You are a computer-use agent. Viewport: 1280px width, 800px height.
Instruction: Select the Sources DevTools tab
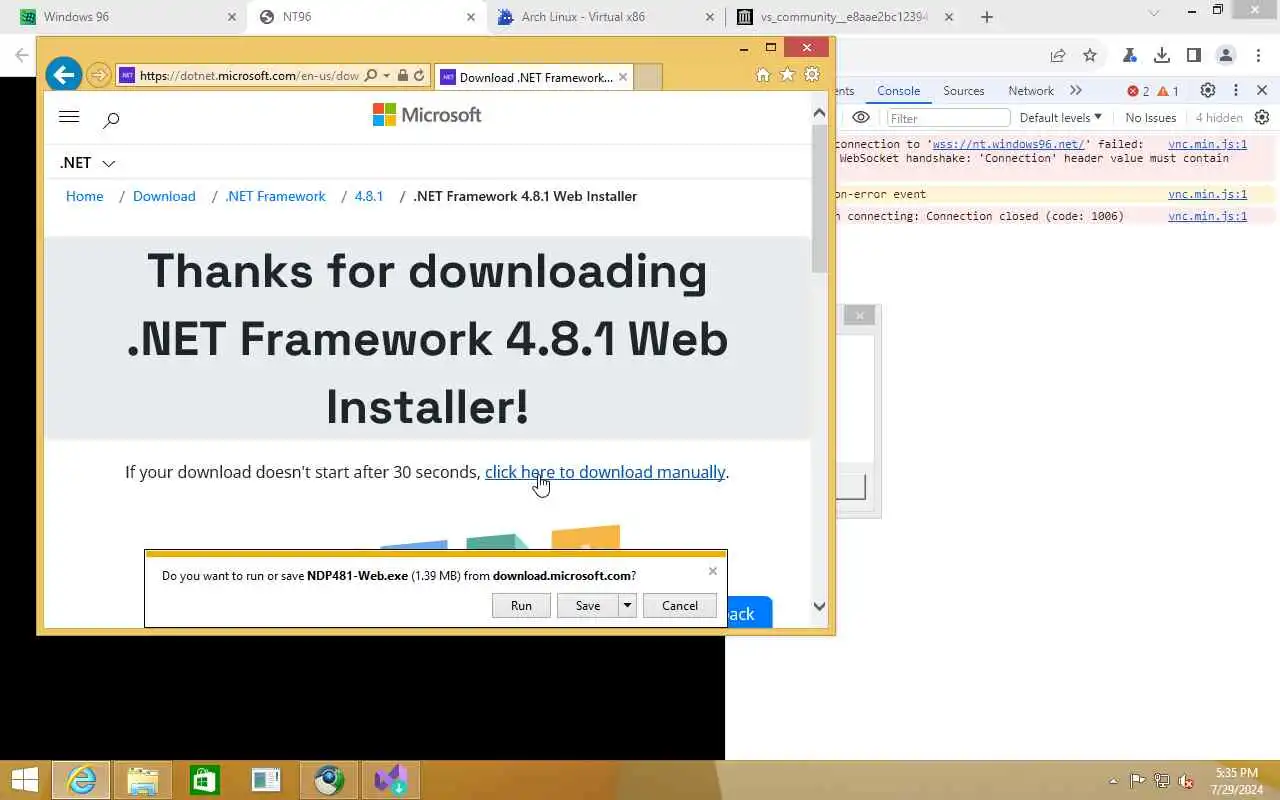click(x=964, y=90)
